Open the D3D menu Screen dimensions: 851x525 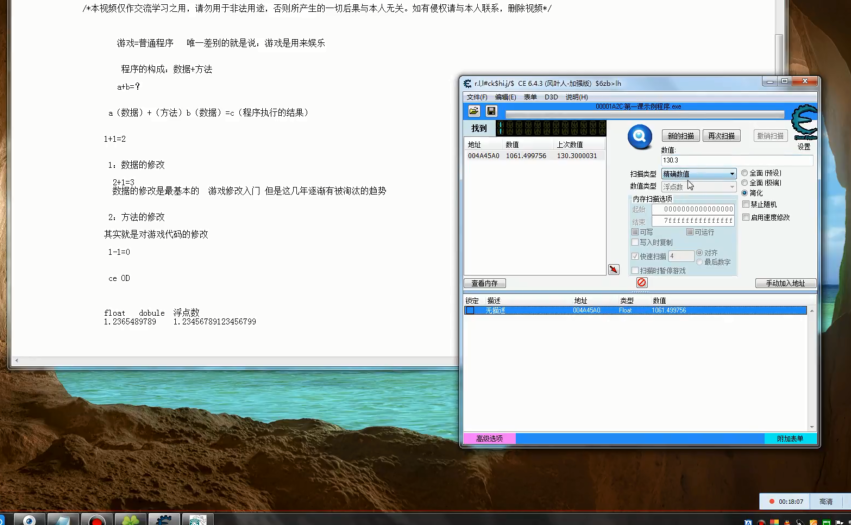tap(551, 97)
